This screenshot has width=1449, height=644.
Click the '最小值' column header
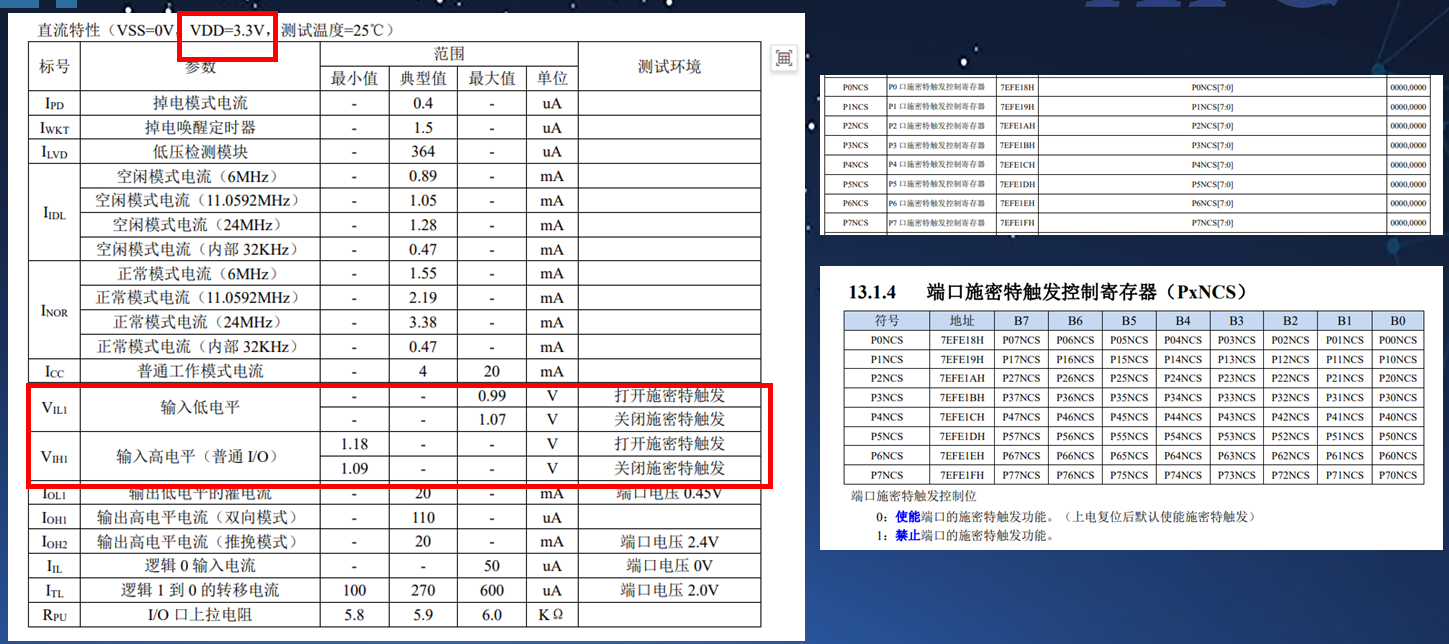pos(354,78)
